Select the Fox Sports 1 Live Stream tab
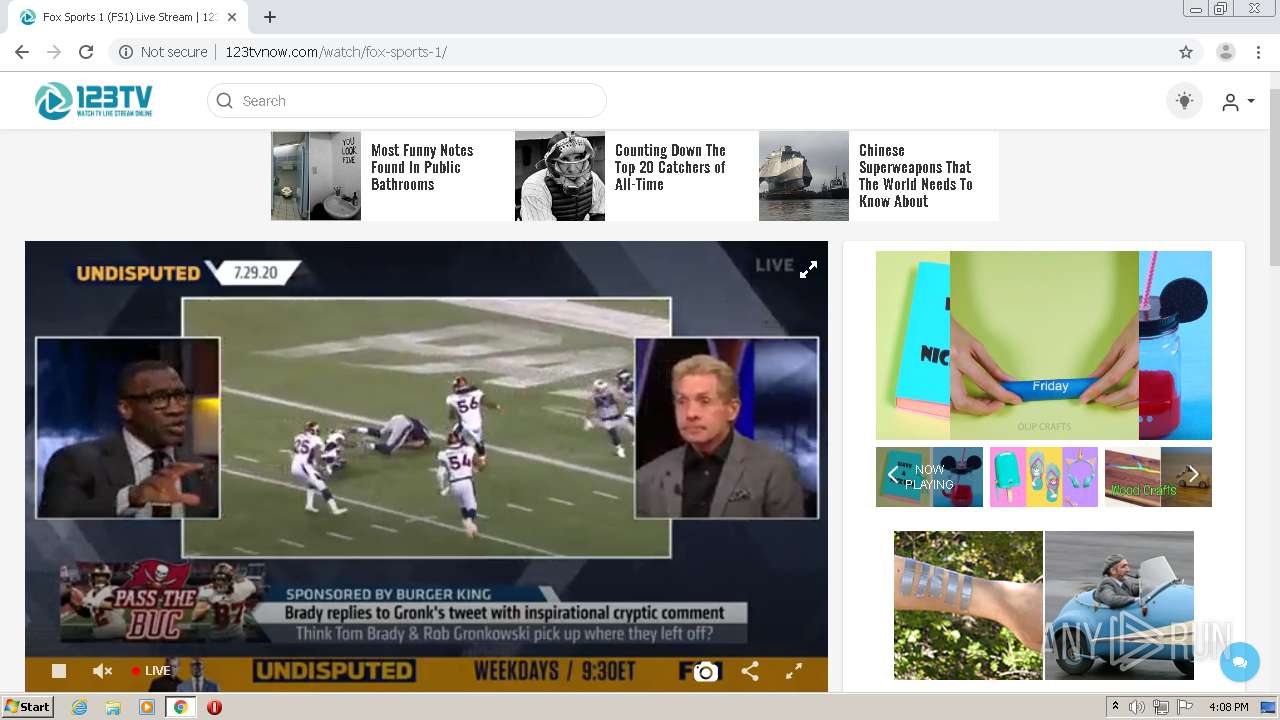Screen dimensions: 1280x720 (x=128, y=17)
